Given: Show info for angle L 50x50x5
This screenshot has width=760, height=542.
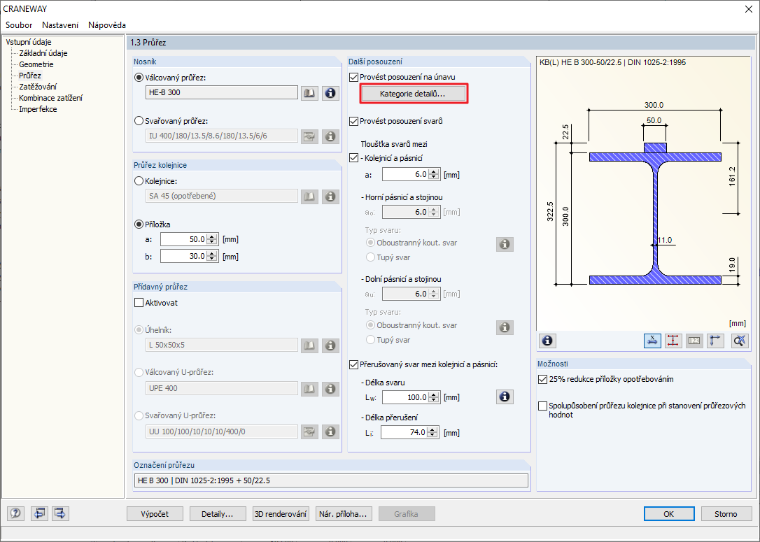Looking at the screenshot, I should pyautogui.click(x=331, y=345).
